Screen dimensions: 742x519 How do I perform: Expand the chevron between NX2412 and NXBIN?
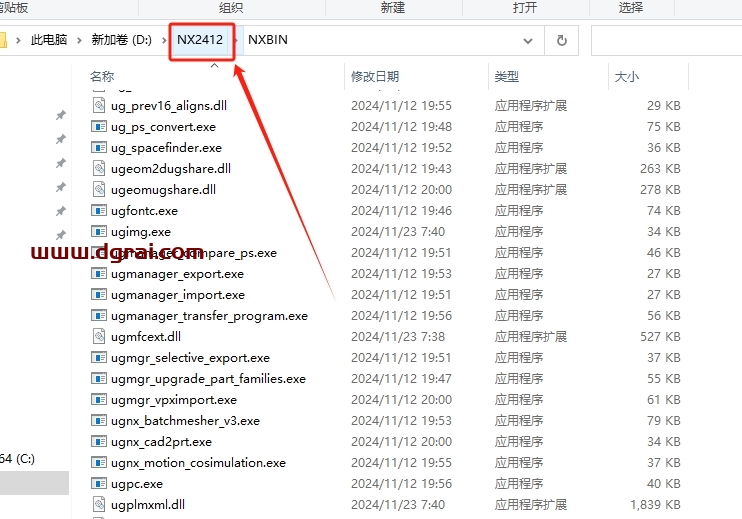238,40
